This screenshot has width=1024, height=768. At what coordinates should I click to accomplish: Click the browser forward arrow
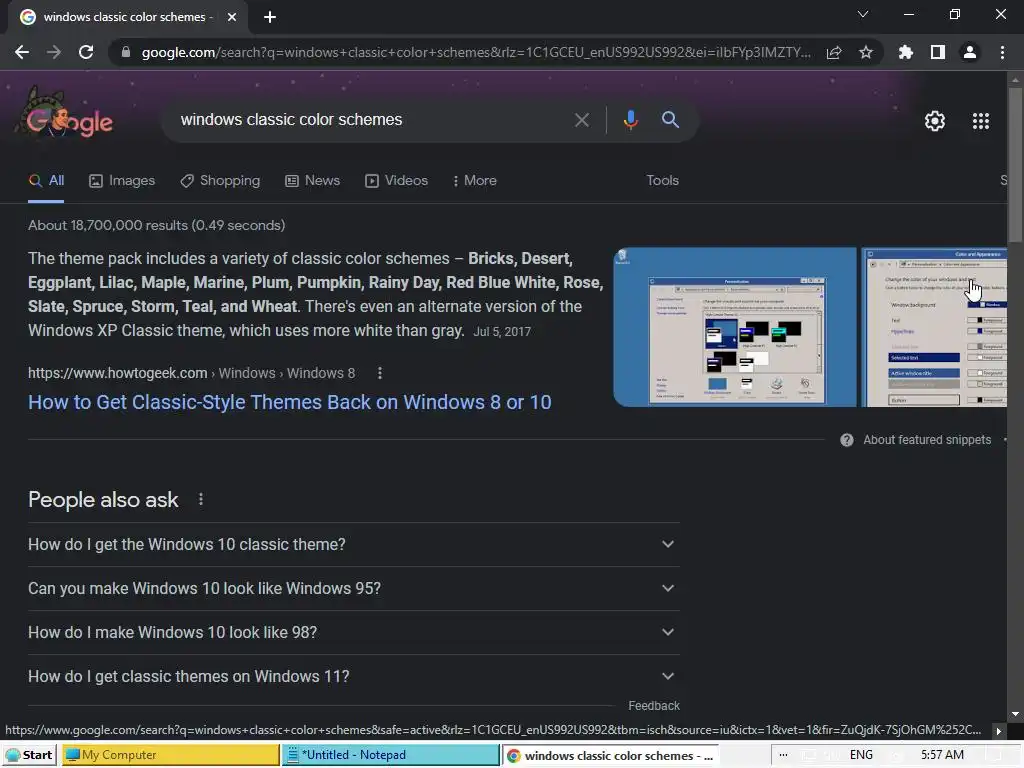(x=54, y=52)
